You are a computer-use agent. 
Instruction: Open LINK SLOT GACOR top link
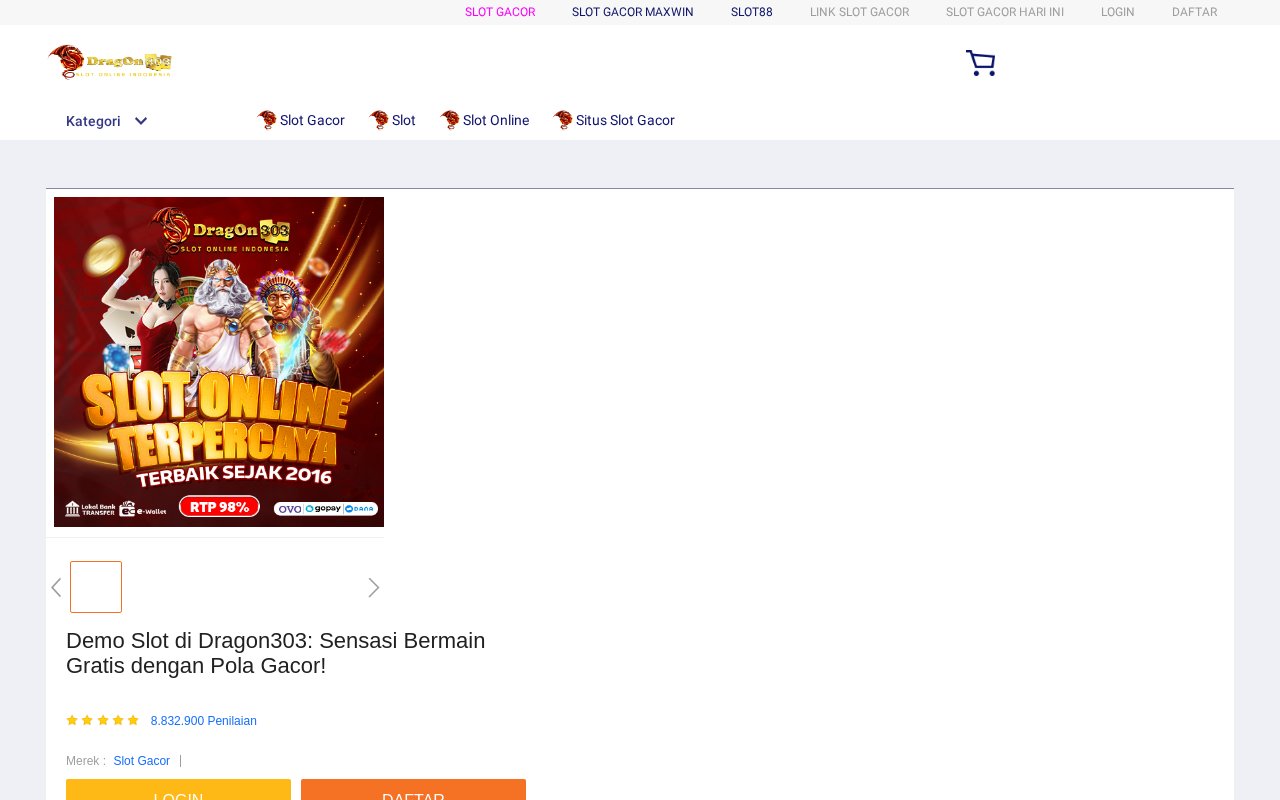[x=860, y=12]
